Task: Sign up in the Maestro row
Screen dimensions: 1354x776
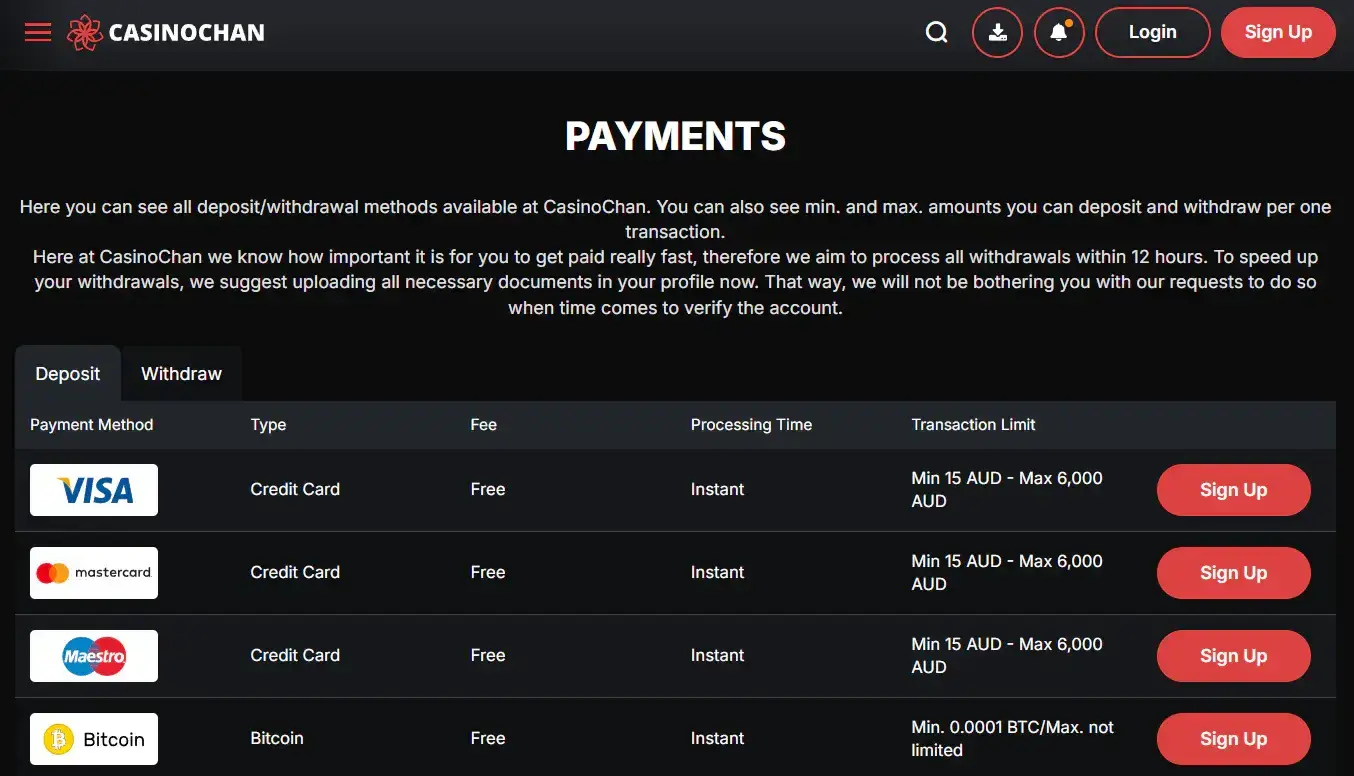Action: [1234, 656]
